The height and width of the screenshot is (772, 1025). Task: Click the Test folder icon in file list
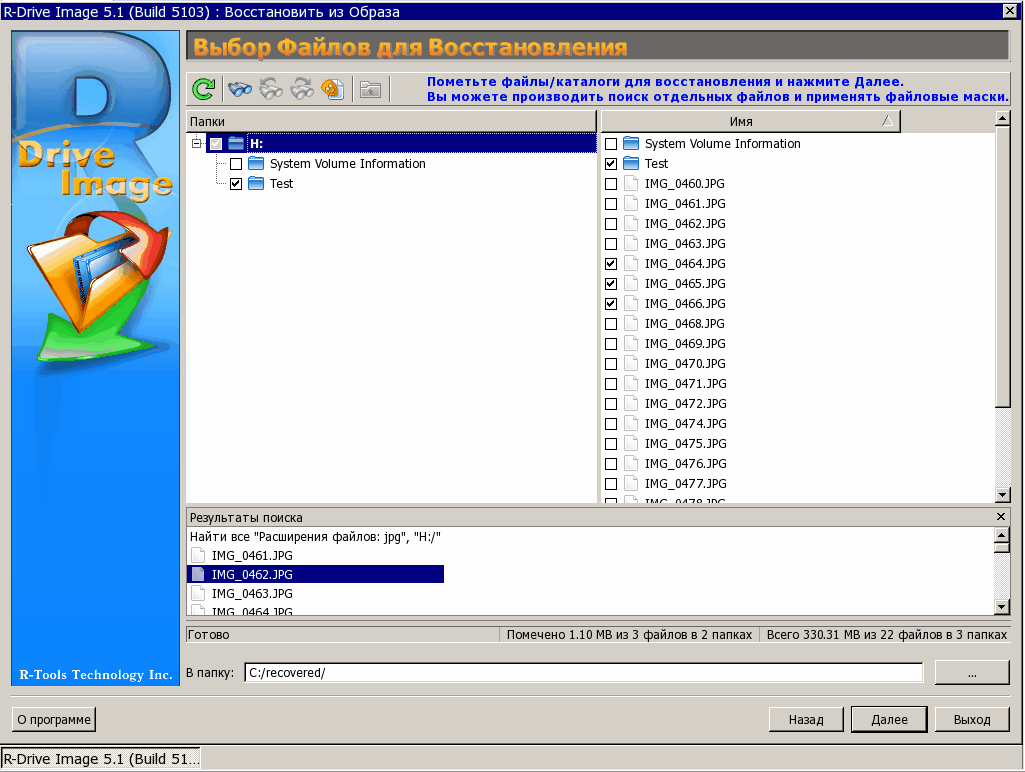(x=631, y=163)
